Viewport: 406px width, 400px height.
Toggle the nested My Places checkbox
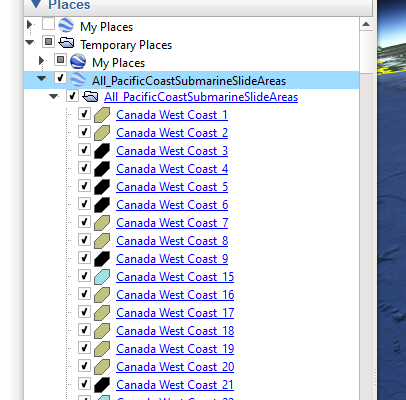(61, 60)
